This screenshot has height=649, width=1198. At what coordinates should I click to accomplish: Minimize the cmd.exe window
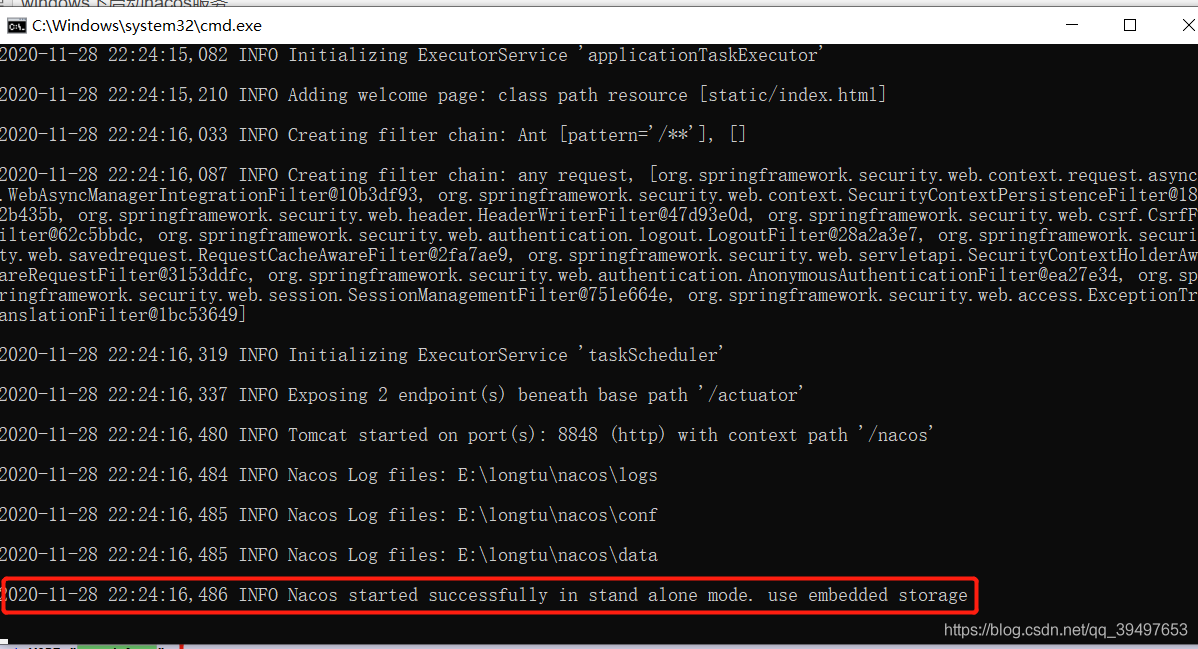coord(1072,25)
